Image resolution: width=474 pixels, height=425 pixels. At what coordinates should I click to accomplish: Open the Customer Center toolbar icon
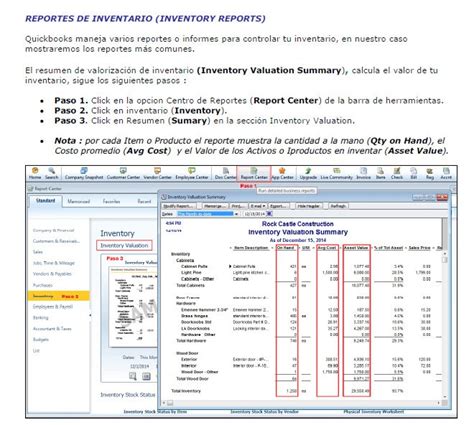point(123,173)
